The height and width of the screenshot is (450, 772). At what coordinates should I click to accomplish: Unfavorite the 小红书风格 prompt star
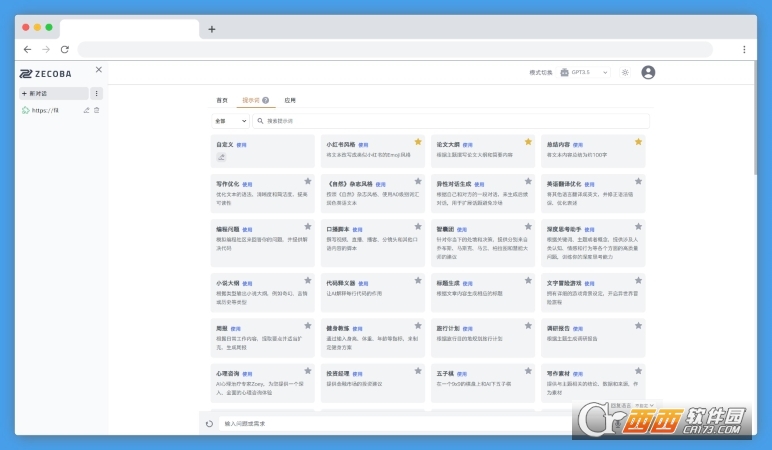pyautogui.click(x=418, y=142)
